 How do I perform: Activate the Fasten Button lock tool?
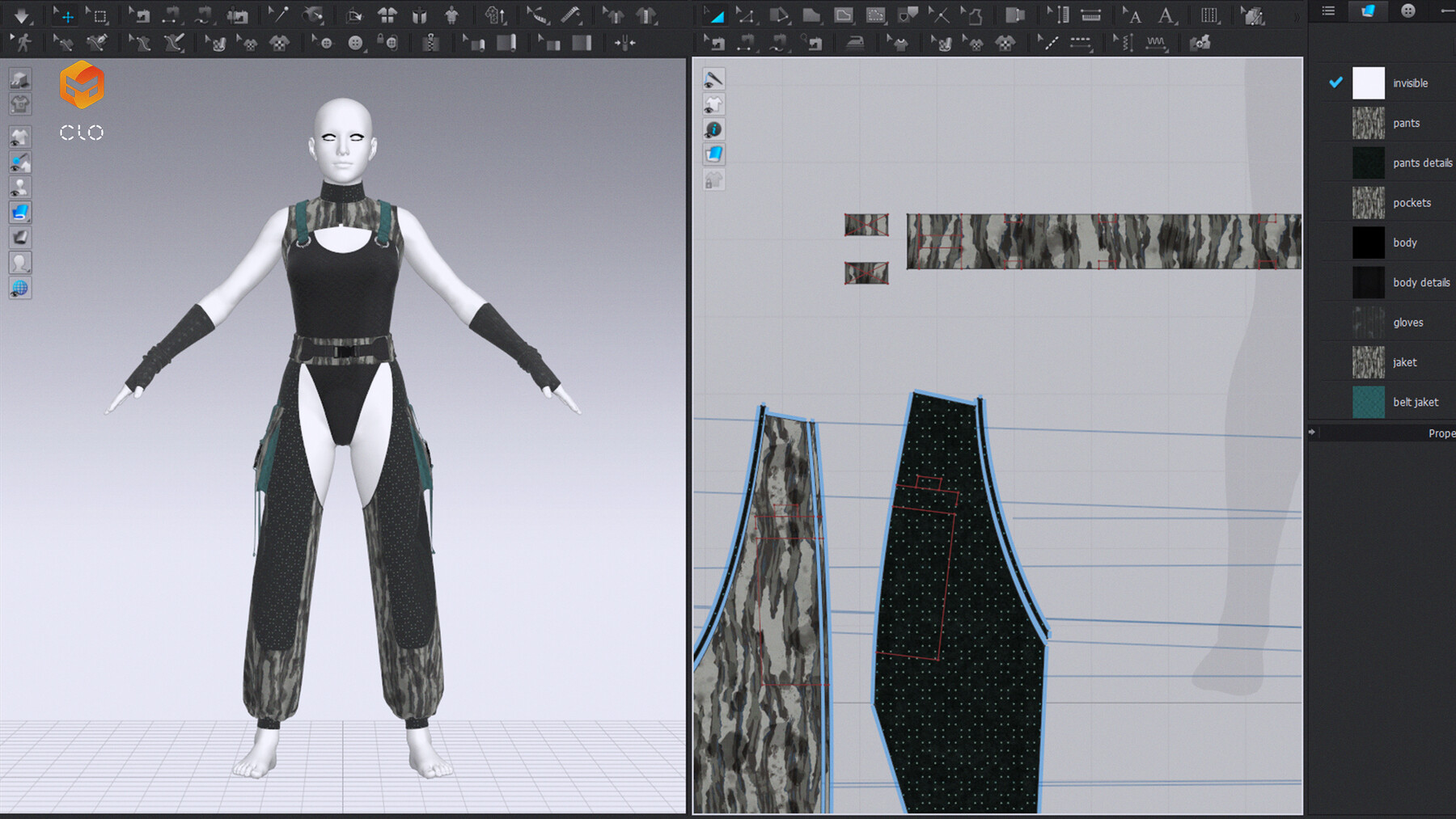[388, 43]
